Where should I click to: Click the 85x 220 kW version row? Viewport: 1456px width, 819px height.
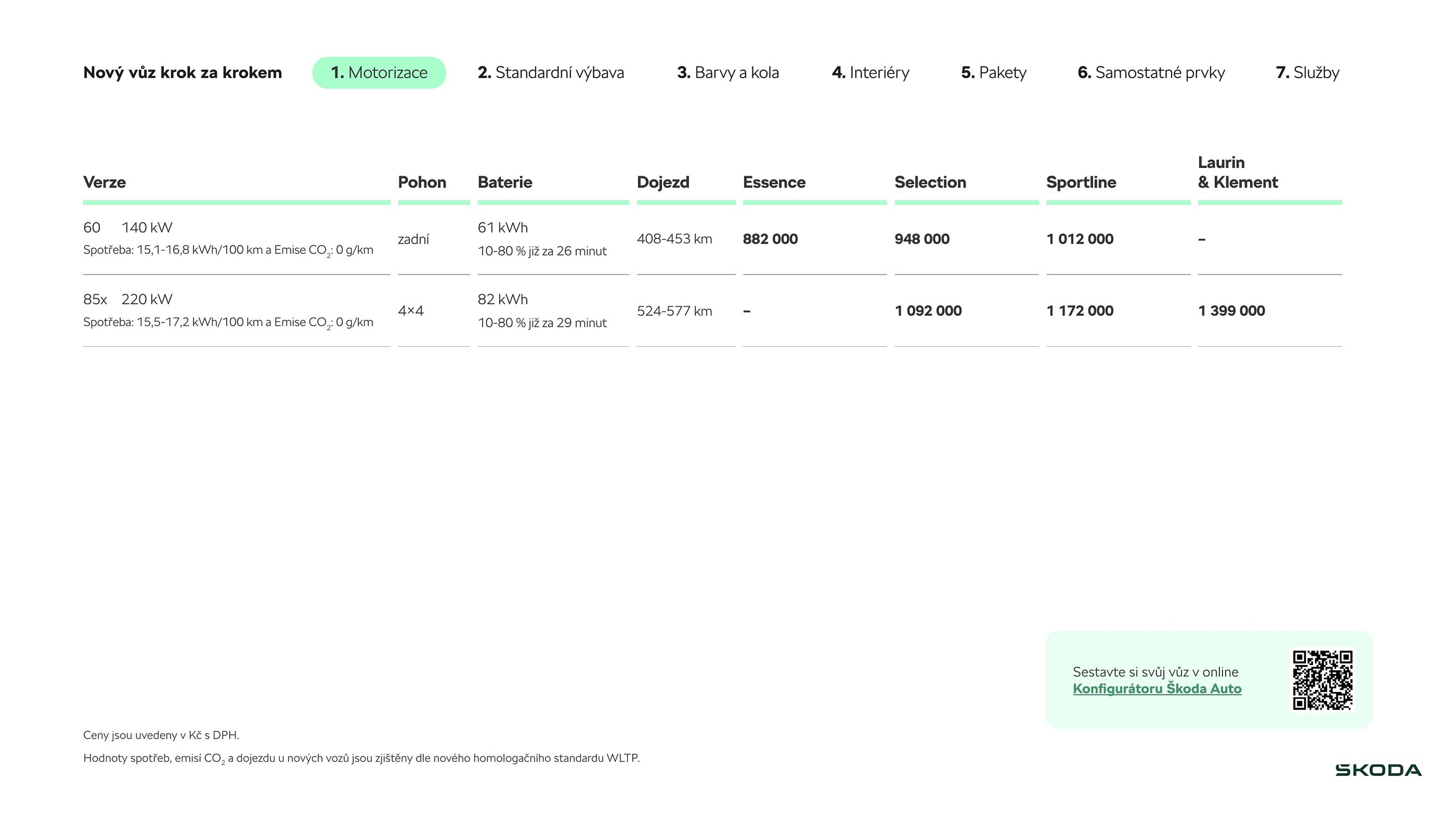128,300
